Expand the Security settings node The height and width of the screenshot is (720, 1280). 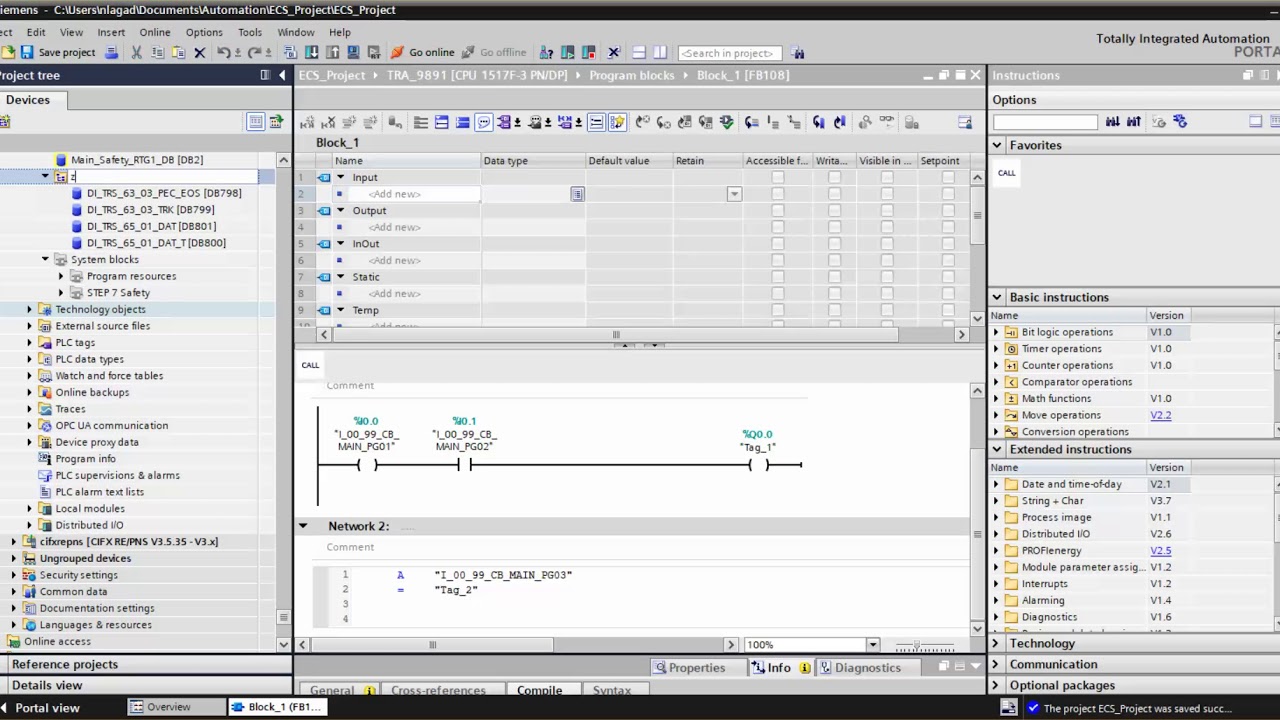click(x=13, y=575)
